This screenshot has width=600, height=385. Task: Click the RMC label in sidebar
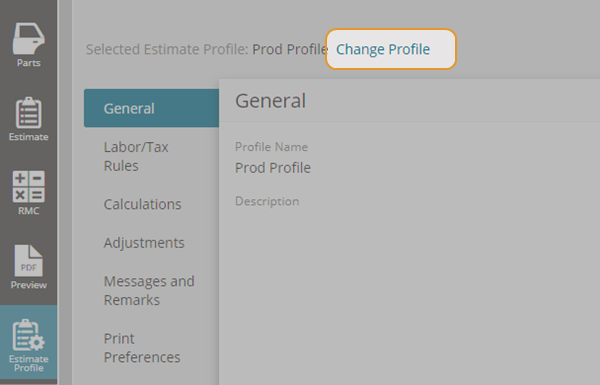tap(29, 211)
